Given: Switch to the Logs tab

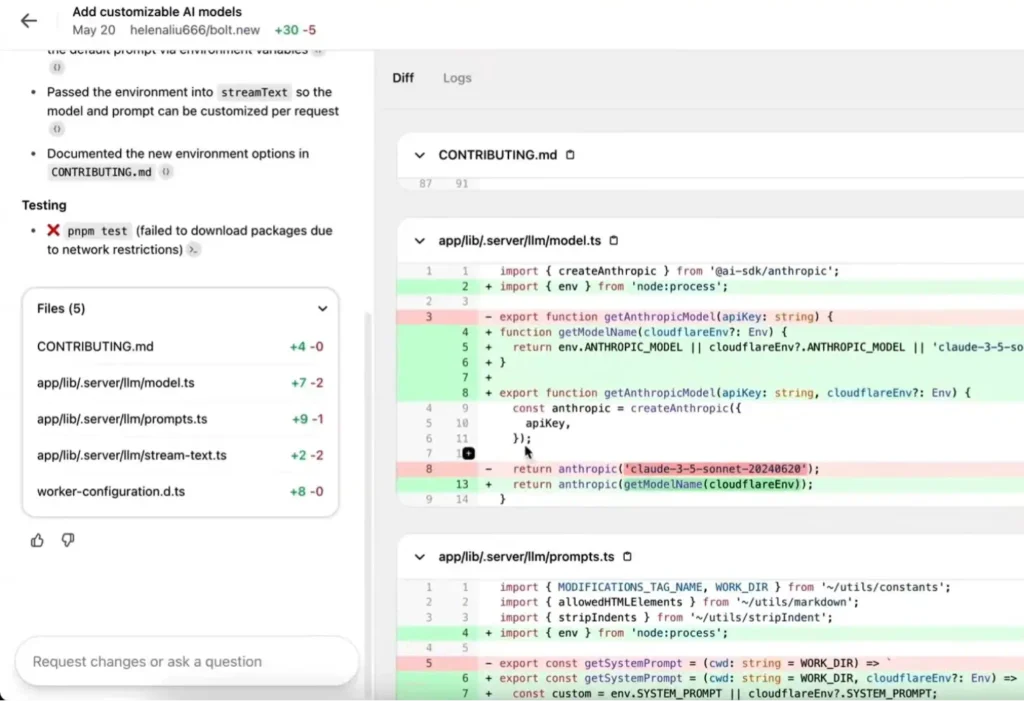Looking at the screenshot, I should (457, 78).
